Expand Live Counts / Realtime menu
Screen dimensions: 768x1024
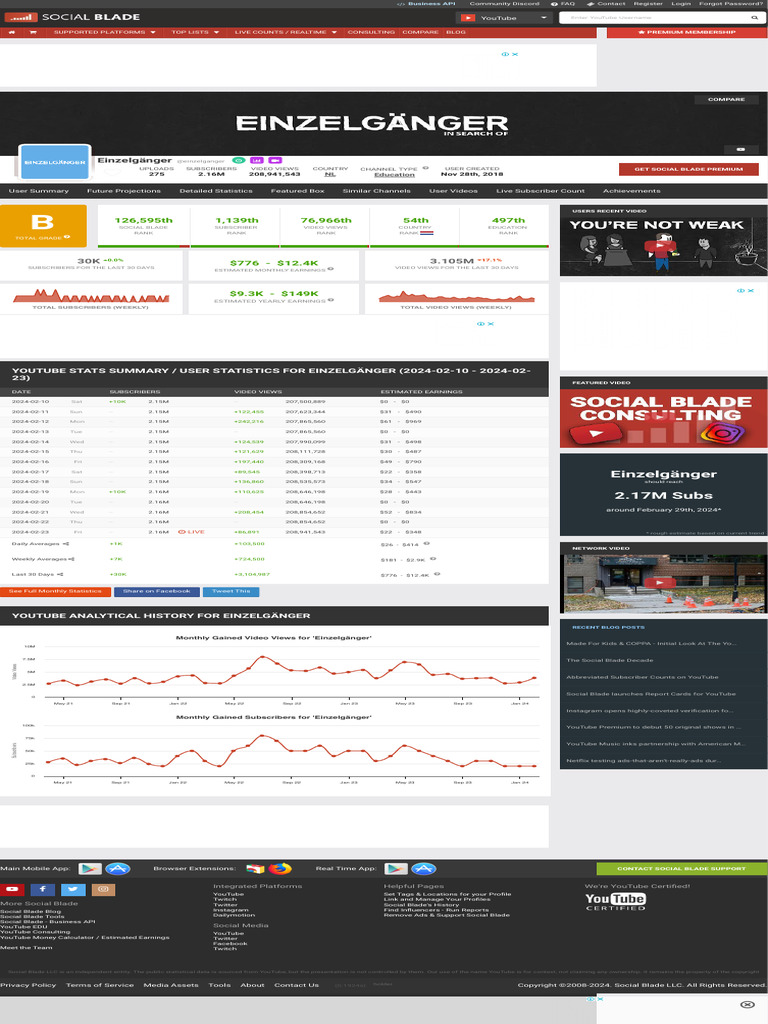[285, 32]
